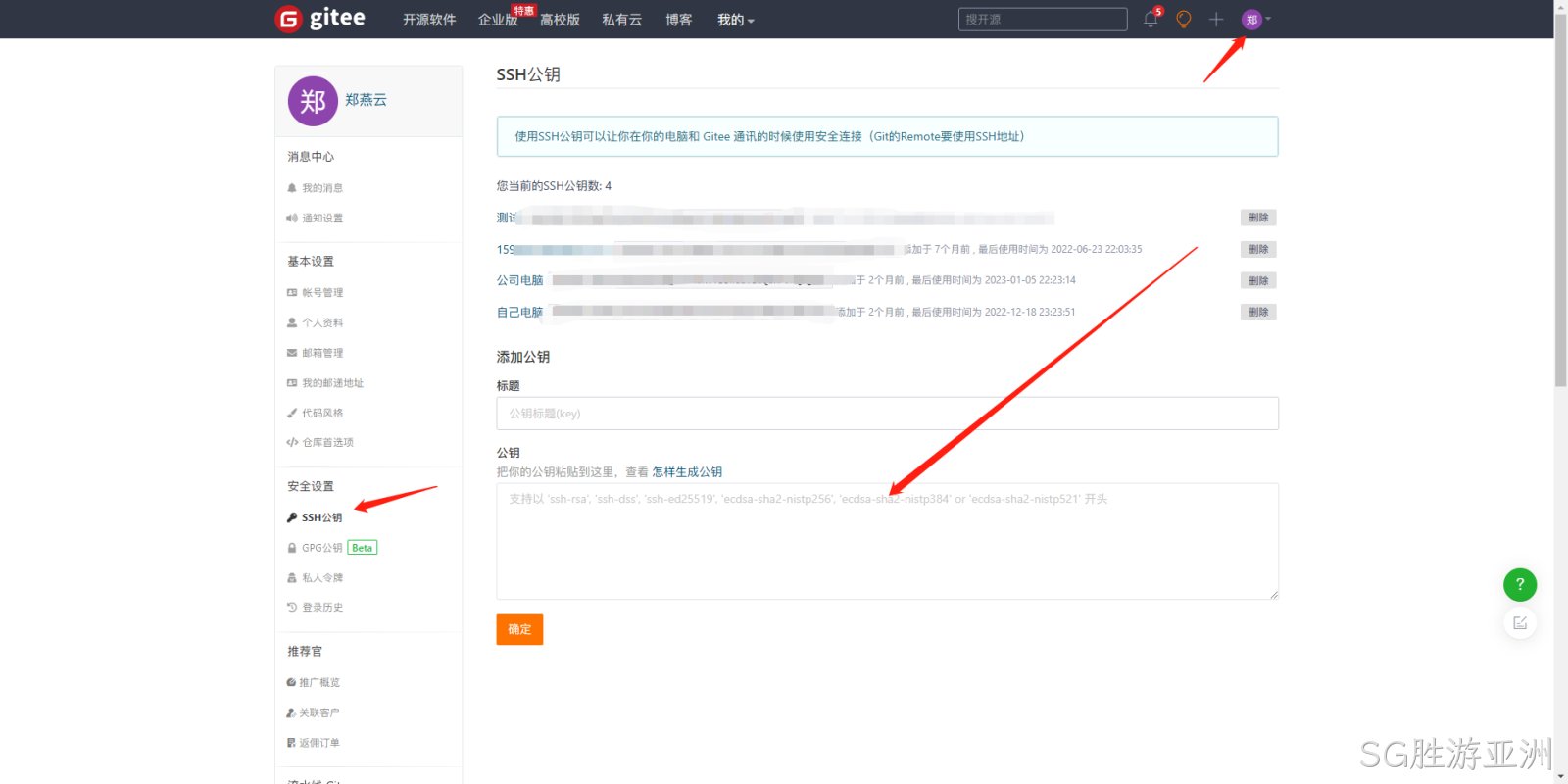The width and height of the screenshot is (1568, 784).
Task: Click the 郑 avatar in sidebar
Action: 313,101
